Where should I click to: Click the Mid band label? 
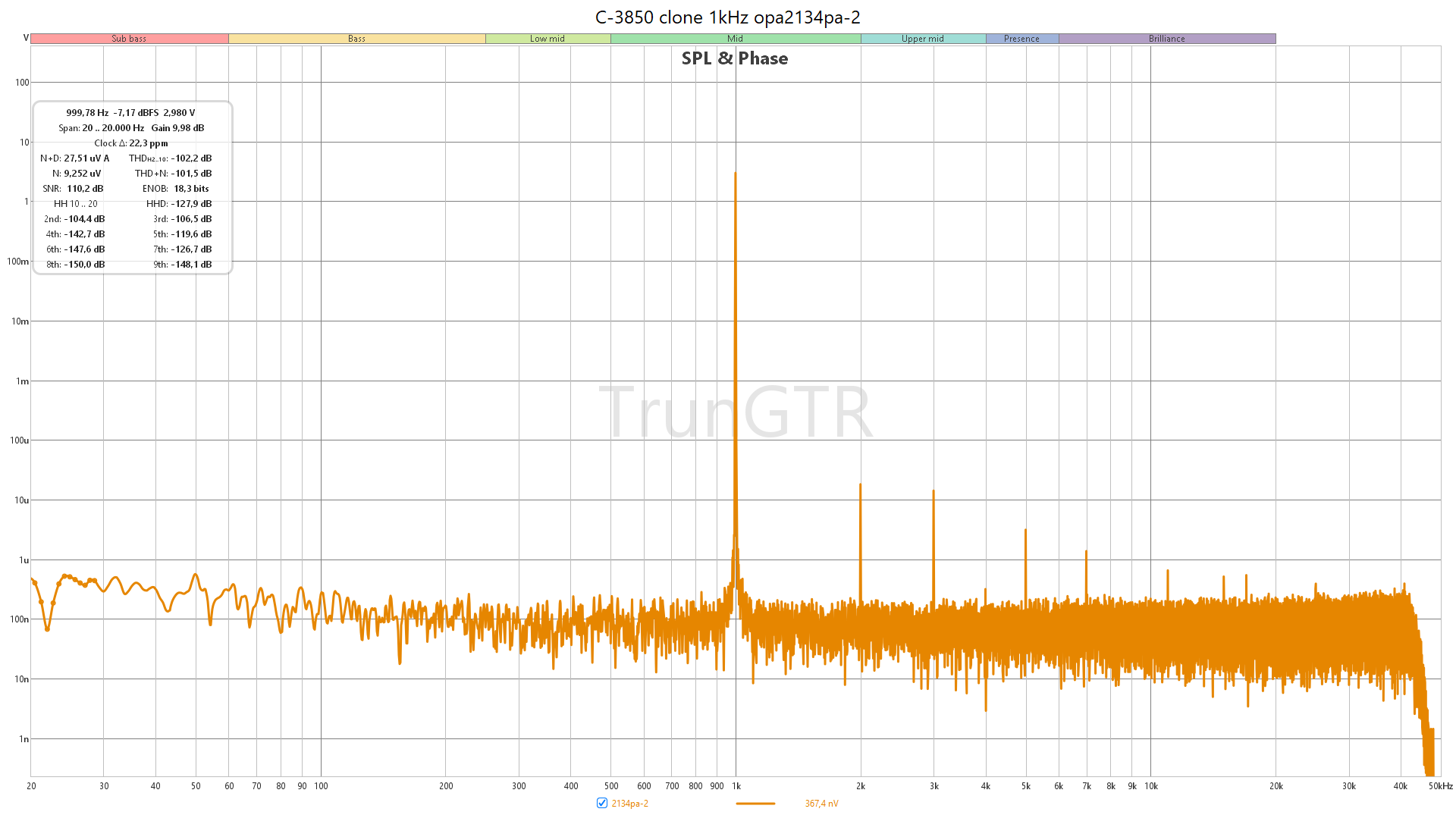(x=735, y=39)
